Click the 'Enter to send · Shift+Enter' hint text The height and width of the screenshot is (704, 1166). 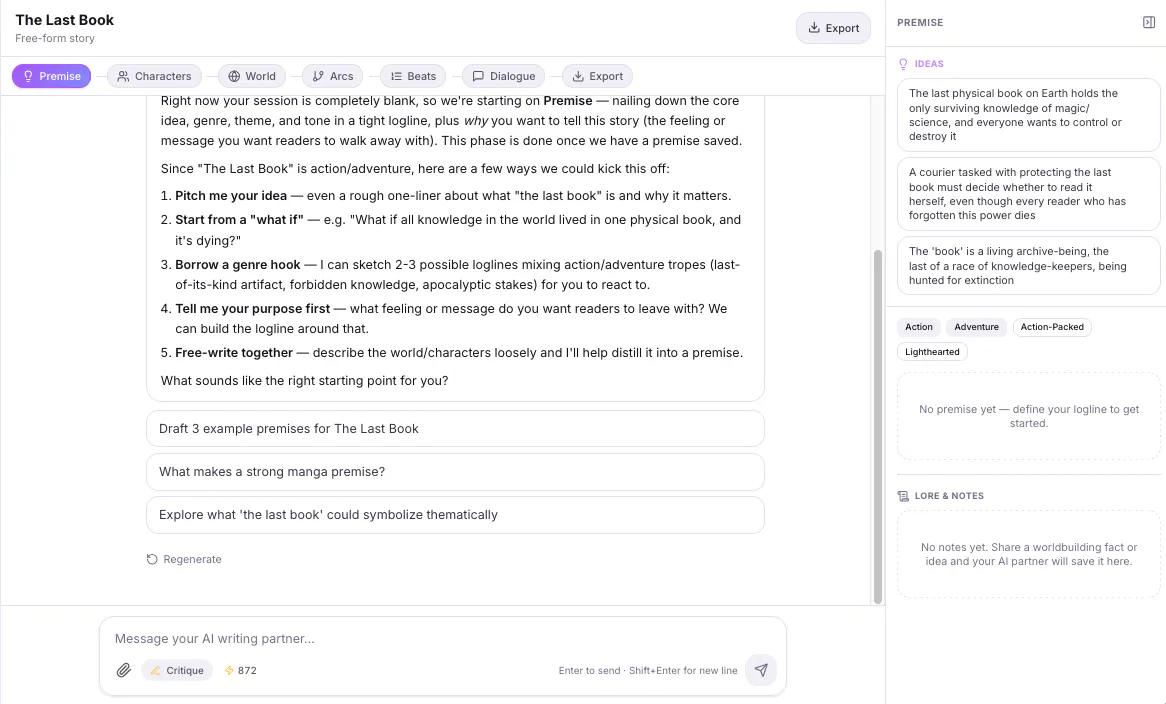point(648,671)
